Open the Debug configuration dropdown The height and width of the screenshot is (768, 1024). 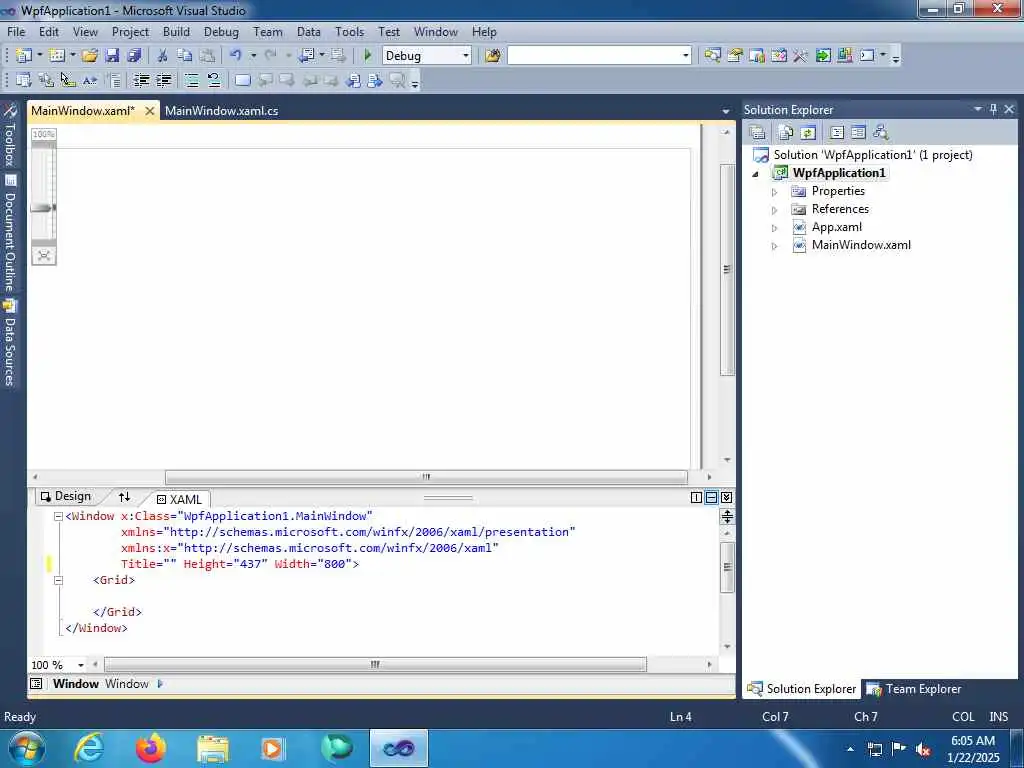[466, 56]
